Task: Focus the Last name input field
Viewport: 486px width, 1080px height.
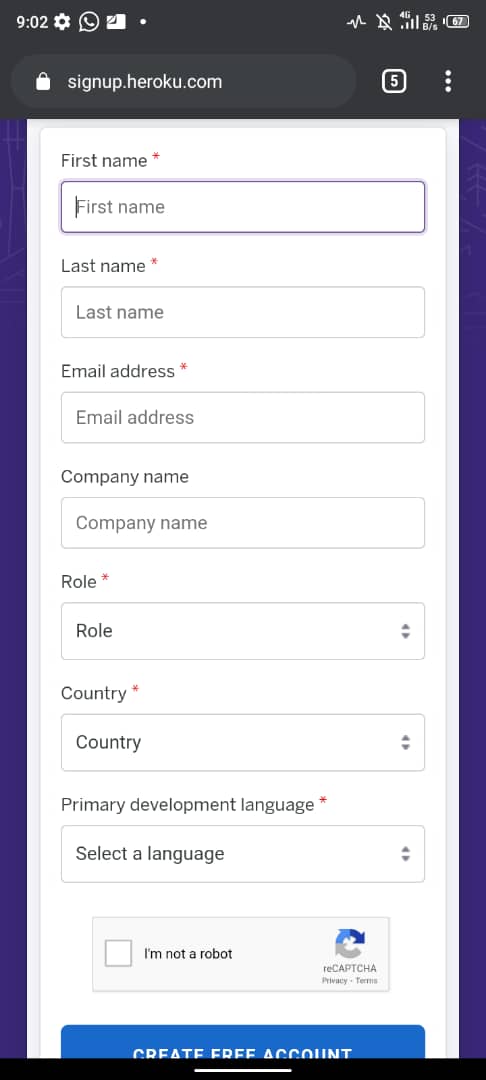Action: [x=243, y=312]
